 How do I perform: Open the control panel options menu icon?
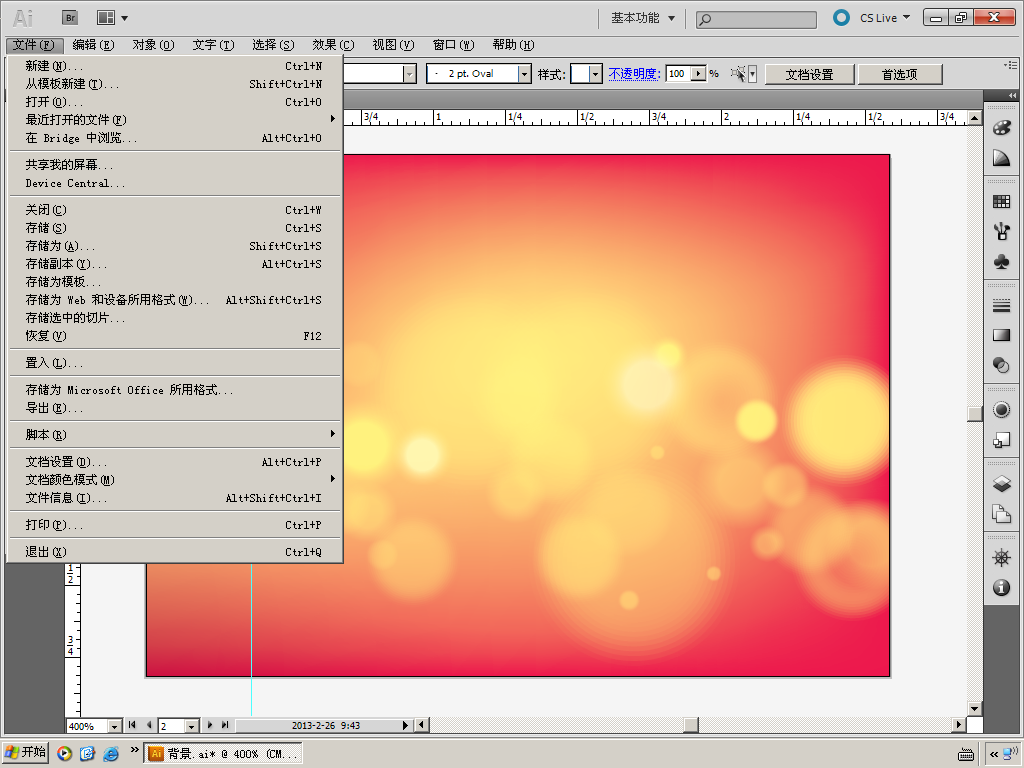1010,65
